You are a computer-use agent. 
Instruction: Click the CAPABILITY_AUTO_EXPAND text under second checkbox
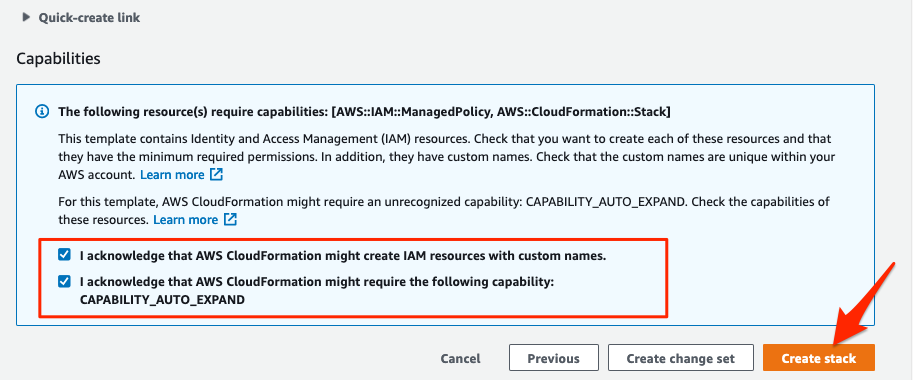pyautogui.click(x=162, y=300)
